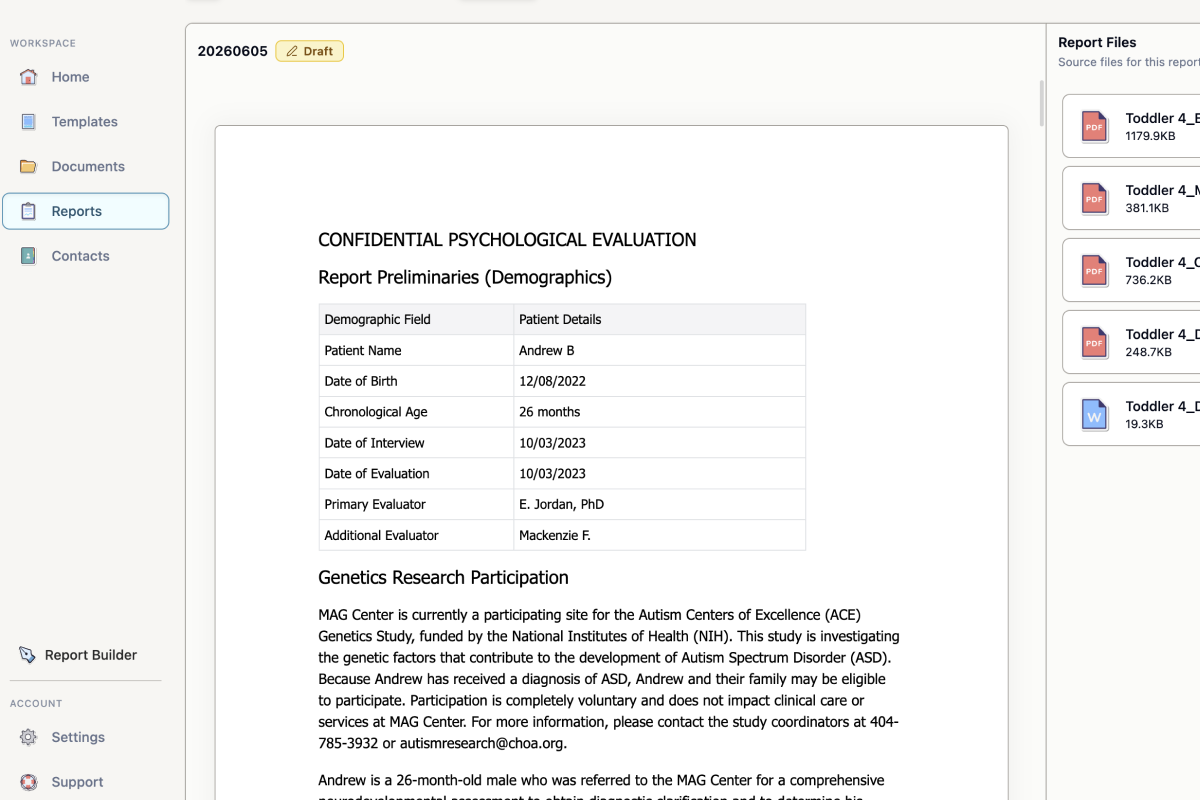Click the Report Preliminaries (Demographics) heading
This screenshot has height=800, width=1200.
(x=465, y=277)
